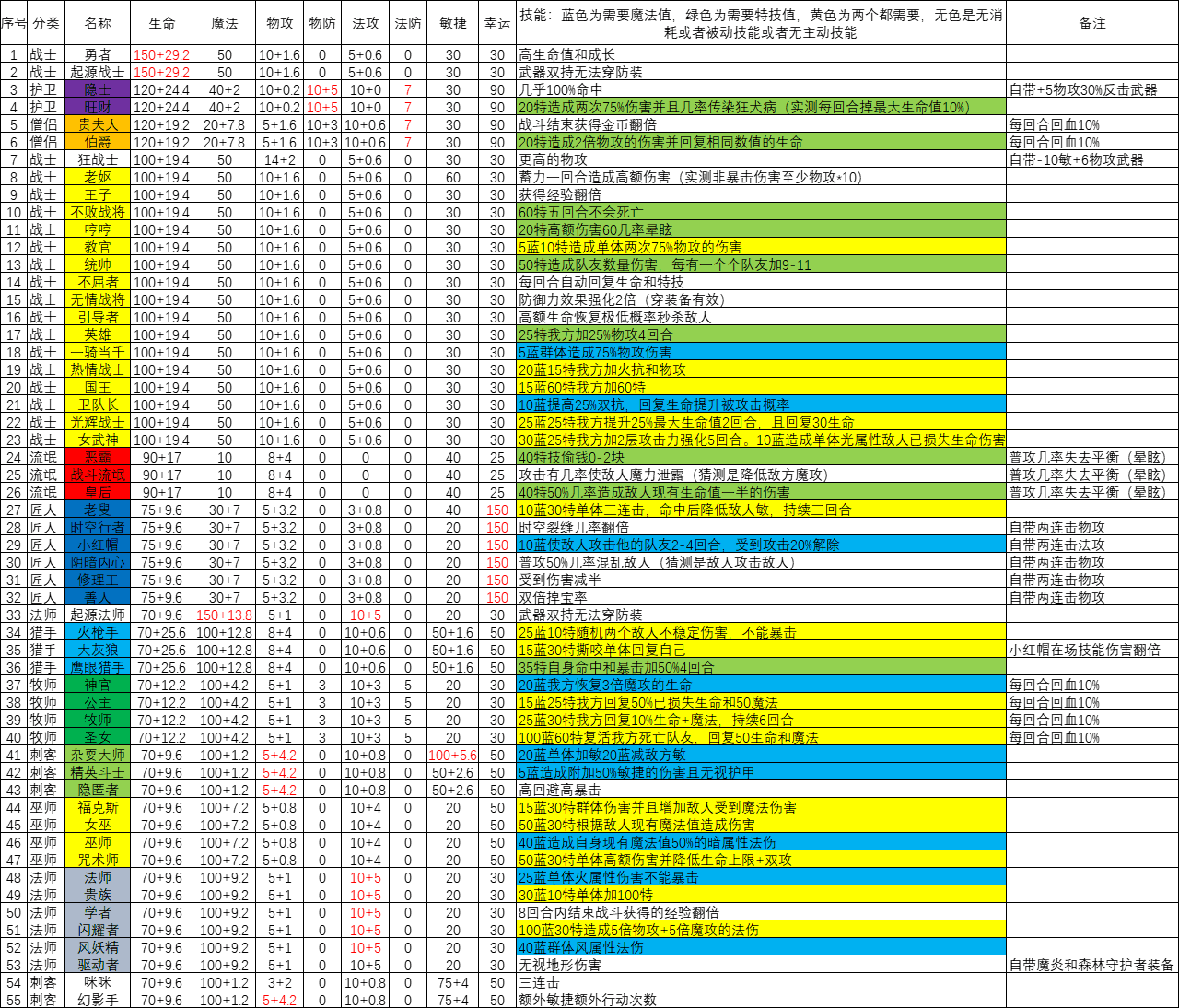Click the 幻影手 name cell in row 55
1179x1008 pixels.
(98, 1000)
